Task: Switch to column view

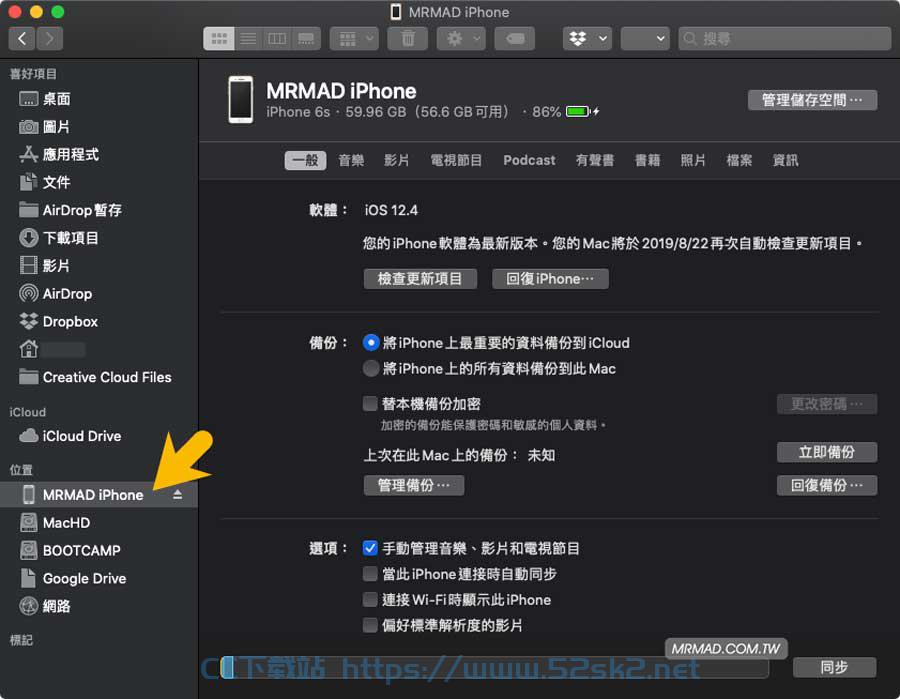Action: (x=277, y=38)
